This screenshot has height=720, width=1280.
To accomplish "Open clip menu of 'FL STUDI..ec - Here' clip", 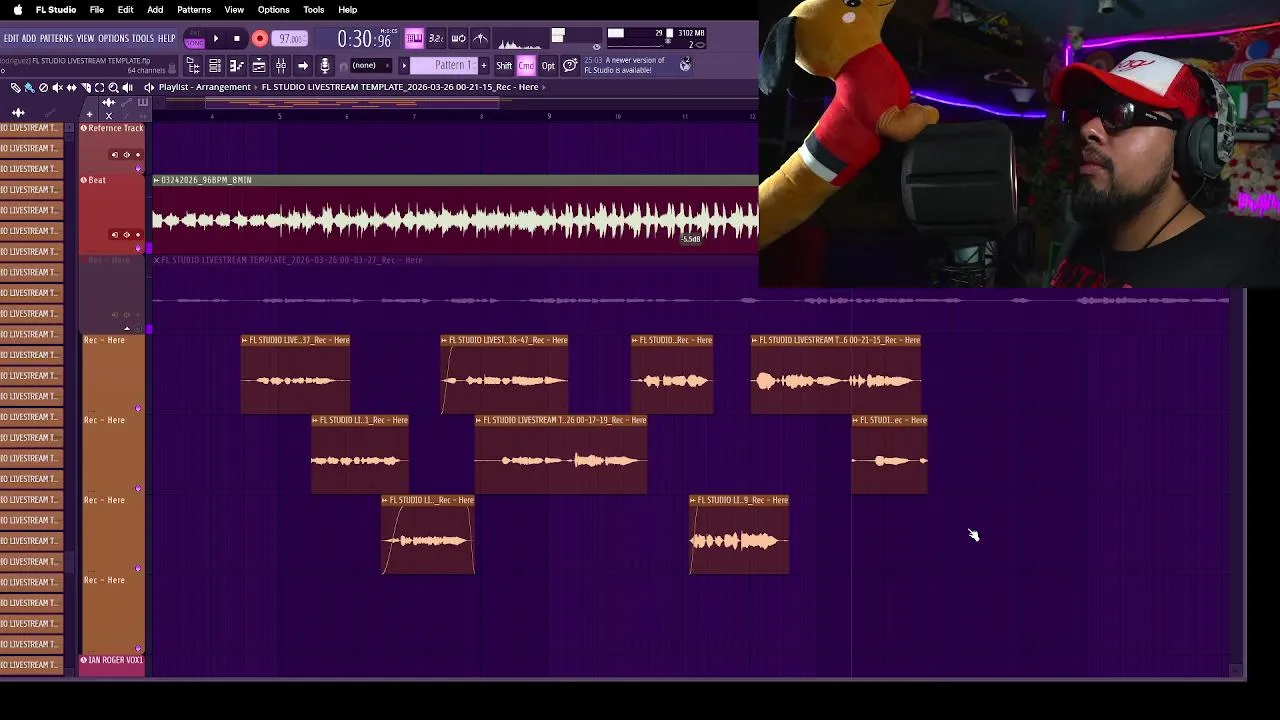I will [x=857, y=420].
